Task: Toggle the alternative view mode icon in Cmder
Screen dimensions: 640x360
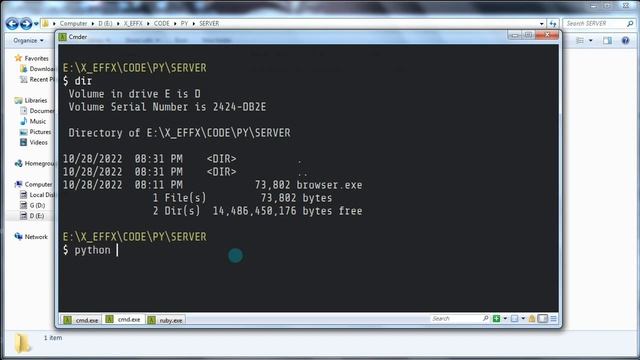Action: click(x=542, y=318)
